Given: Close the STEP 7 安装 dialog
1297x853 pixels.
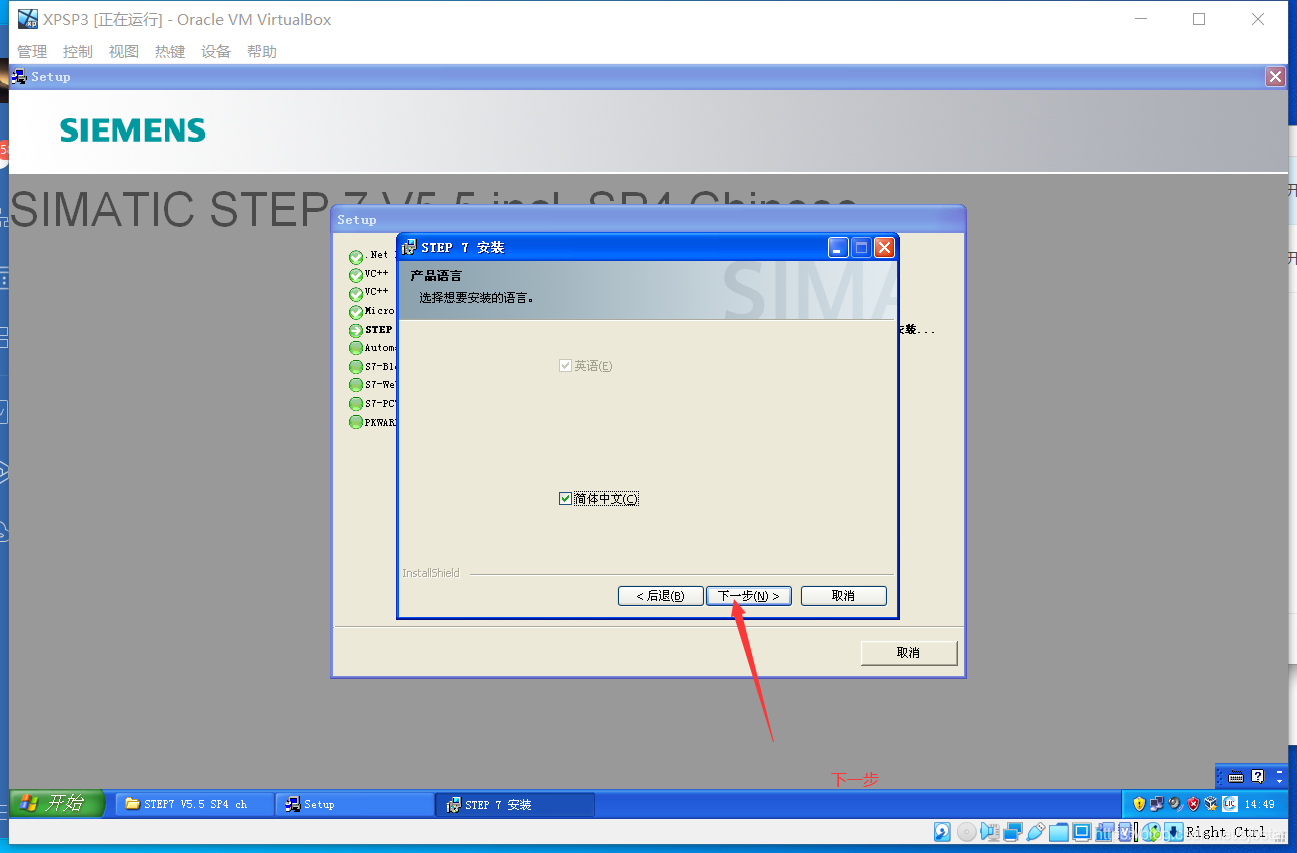Looking at the screenshot, I should [x=884, y=247].
